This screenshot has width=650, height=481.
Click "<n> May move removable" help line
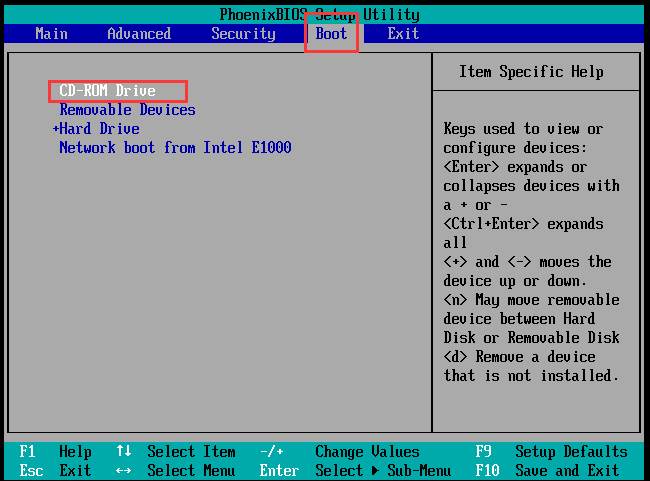tap(531, 300)
